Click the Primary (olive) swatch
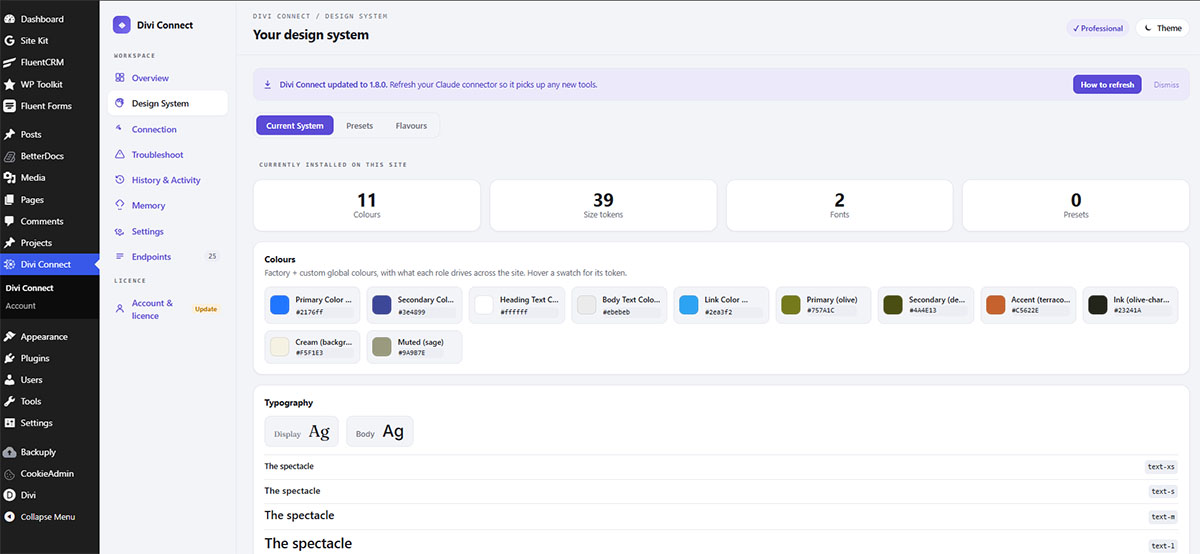 point(790,305)
